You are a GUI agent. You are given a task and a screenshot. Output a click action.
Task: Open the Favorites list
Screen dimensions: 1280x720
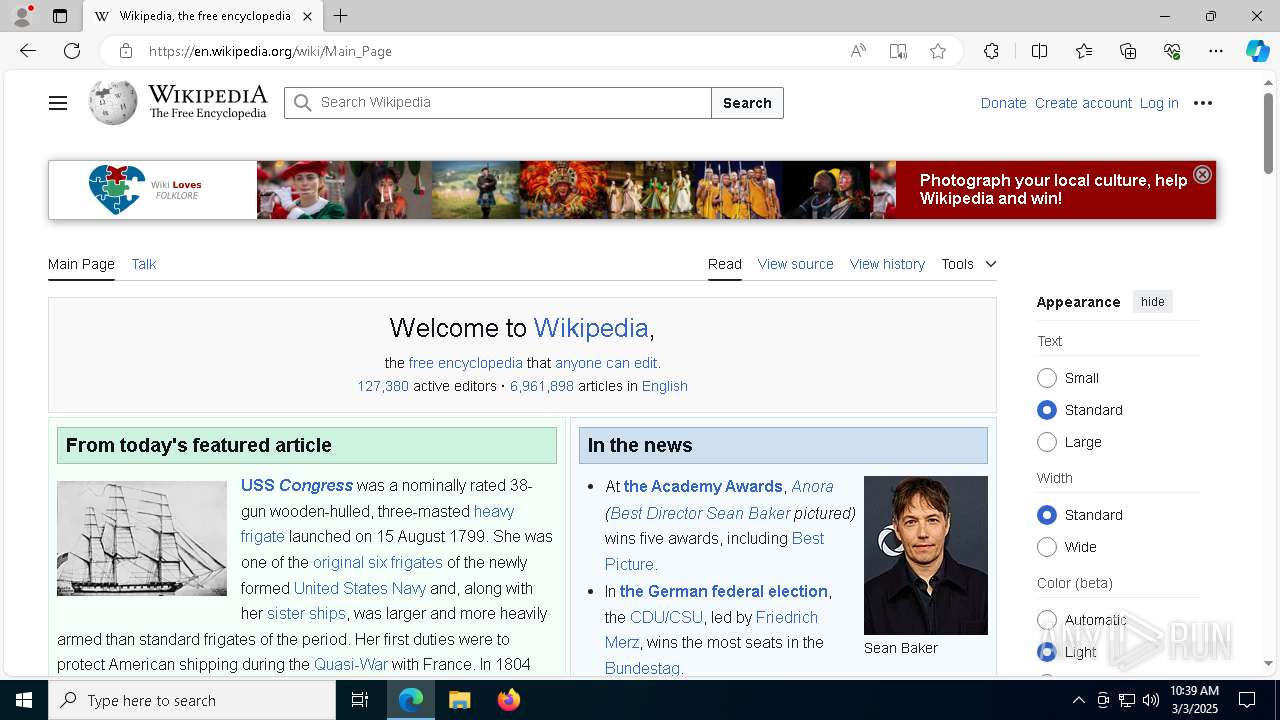click(x=1084, y=51)
